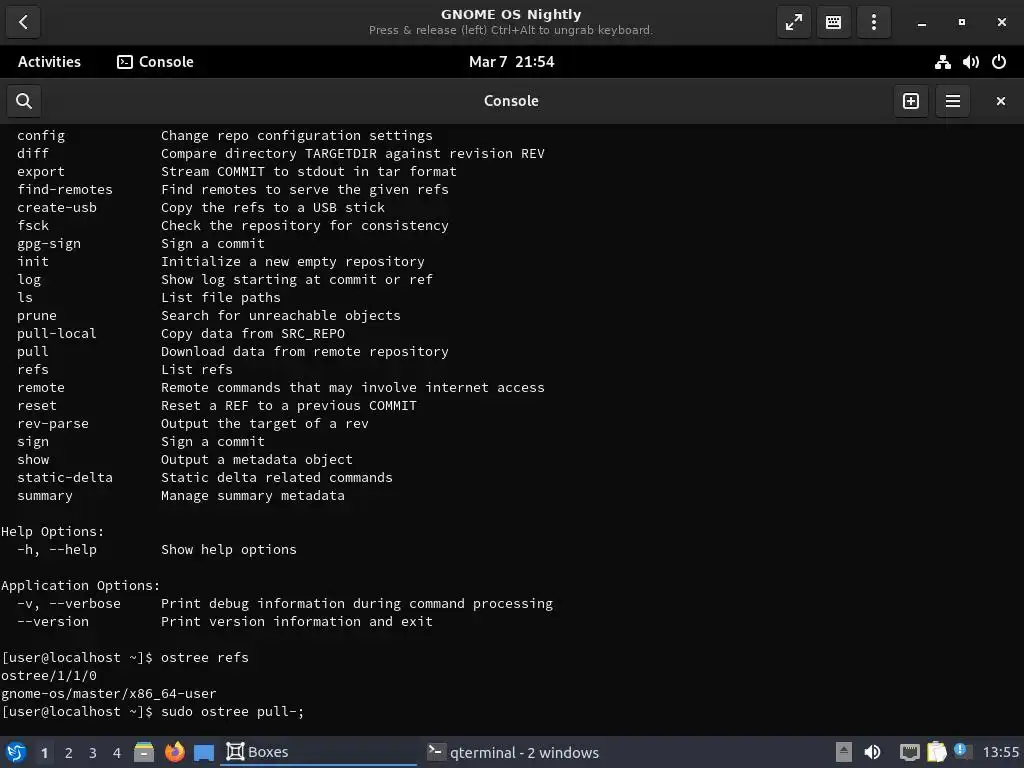This screenshot has width=1024, height=768.
Task: Click the notification tray icon
Action: coord(961,751)
